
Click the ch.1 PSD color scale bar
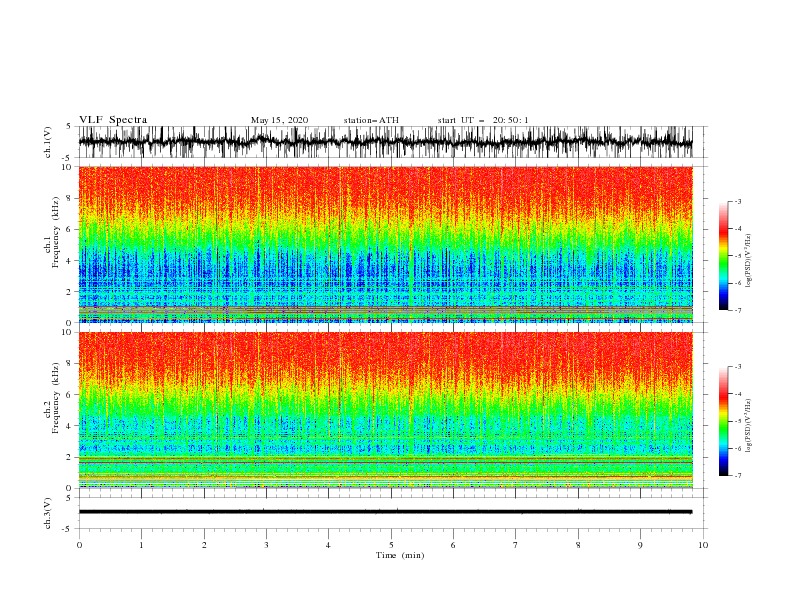coord(723,255)
